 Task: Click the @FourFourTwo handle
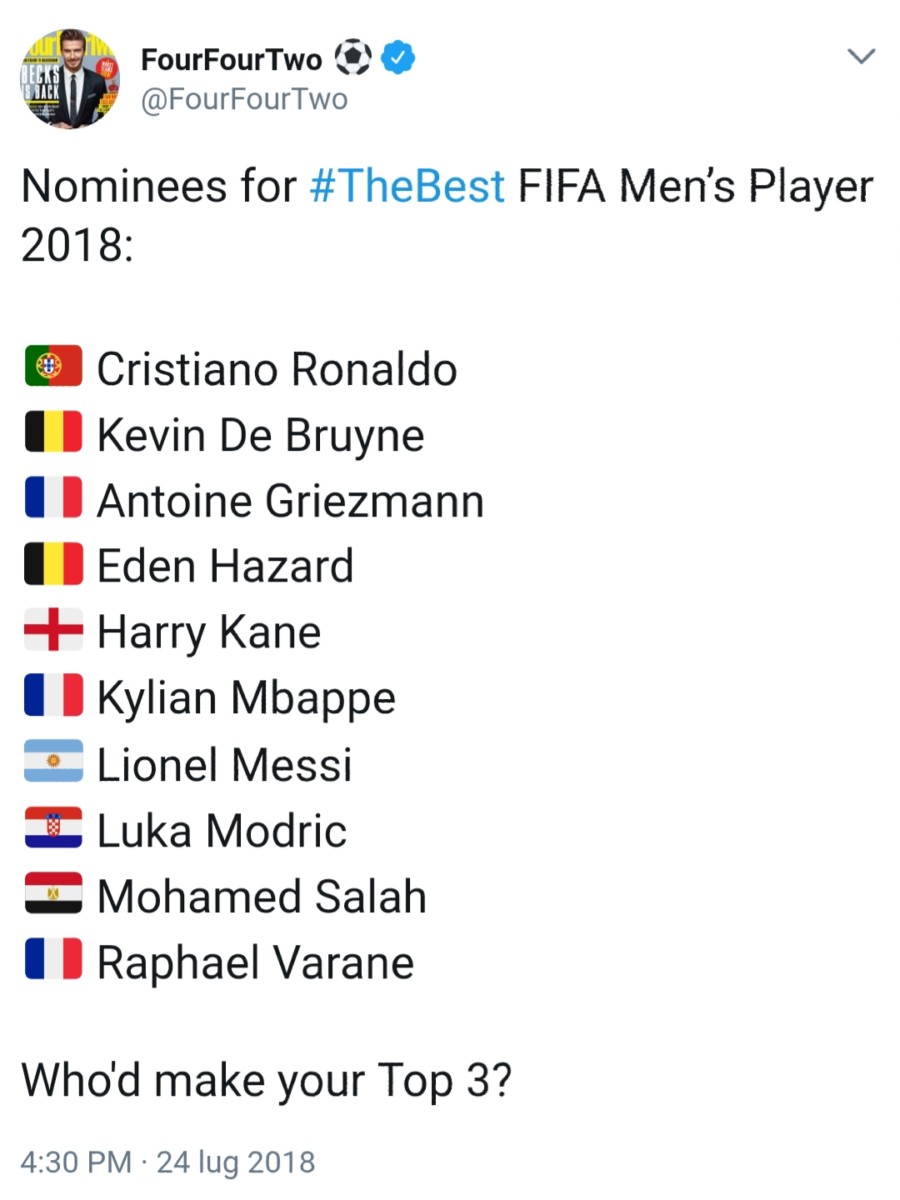[x=244, y=100]
